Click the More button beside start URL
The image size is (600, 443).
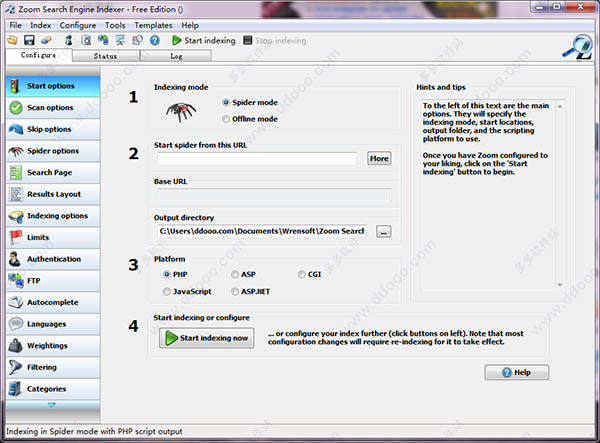click(379, 158)
